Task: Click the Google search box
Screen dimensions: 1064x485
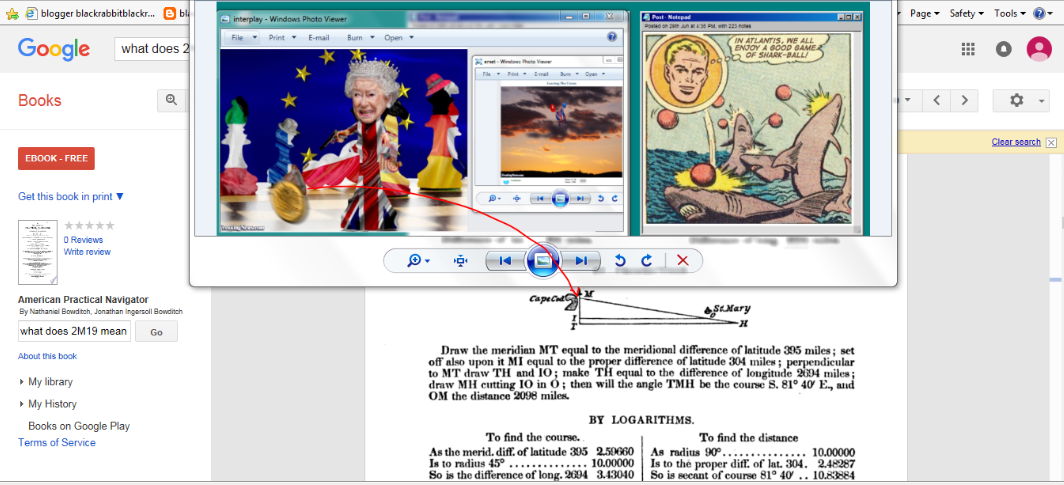Action: 153,49
